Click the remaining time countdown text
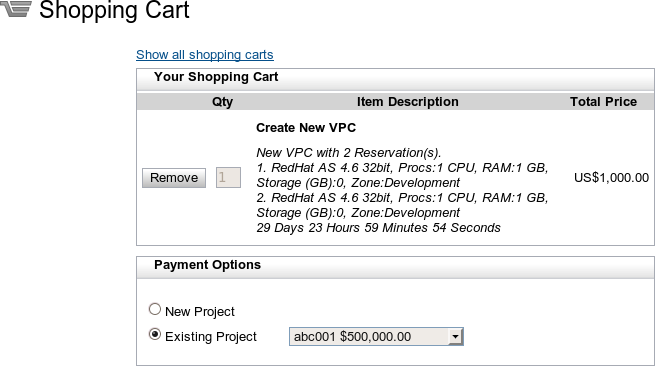 [x=378, y=228]
